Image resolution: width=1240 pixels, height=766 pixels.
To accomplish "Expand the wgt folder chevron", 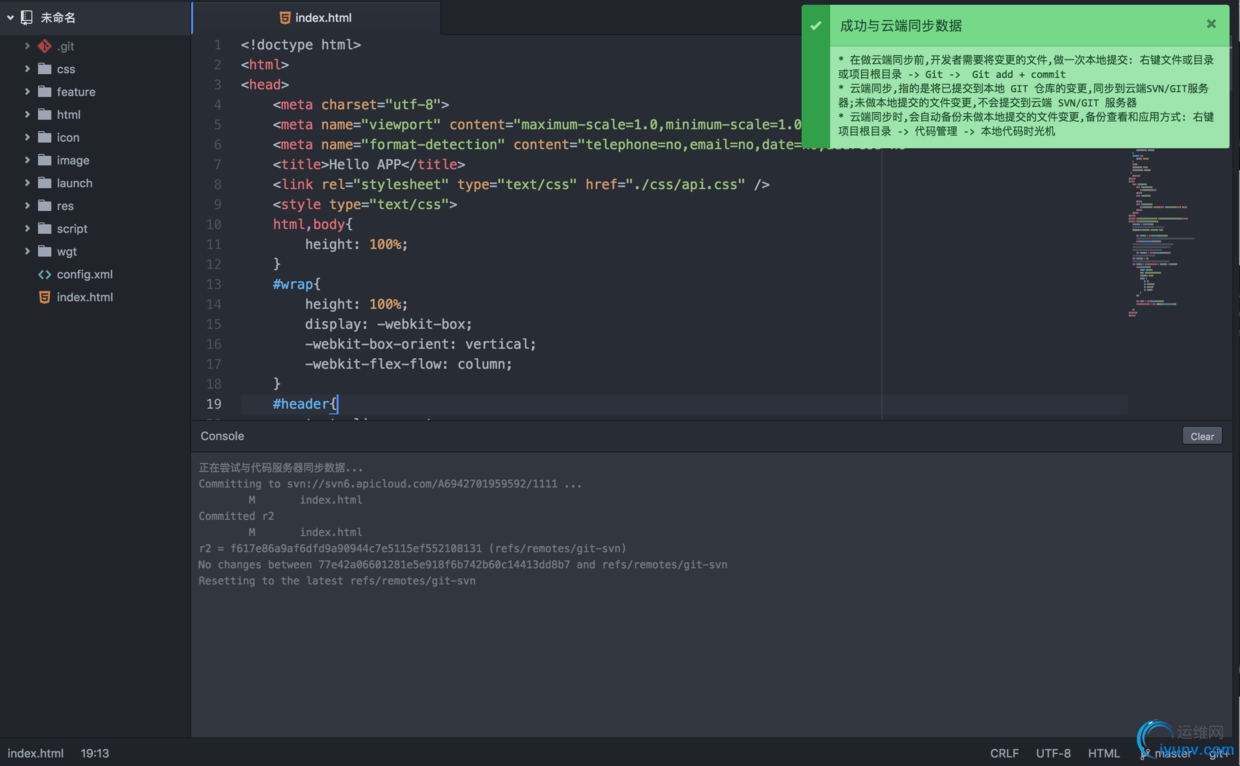I will pyautogui.click(x=27, y=251).
